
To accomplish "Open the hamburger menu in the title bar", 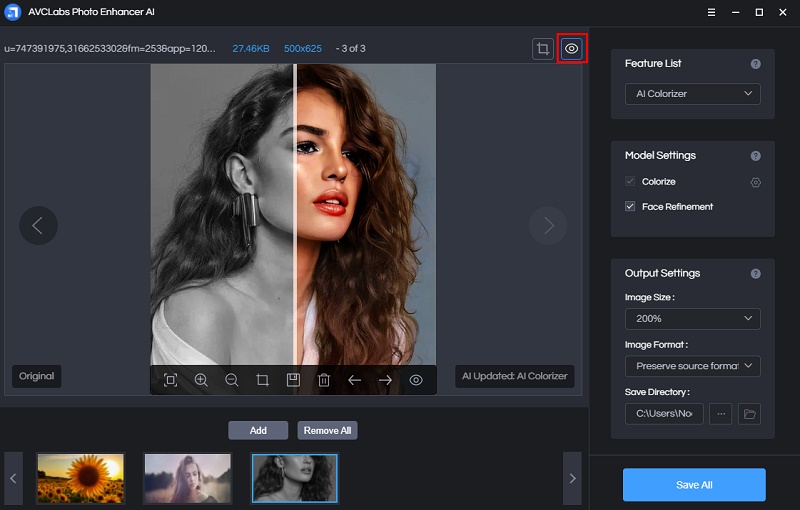I will coord(711,12).
